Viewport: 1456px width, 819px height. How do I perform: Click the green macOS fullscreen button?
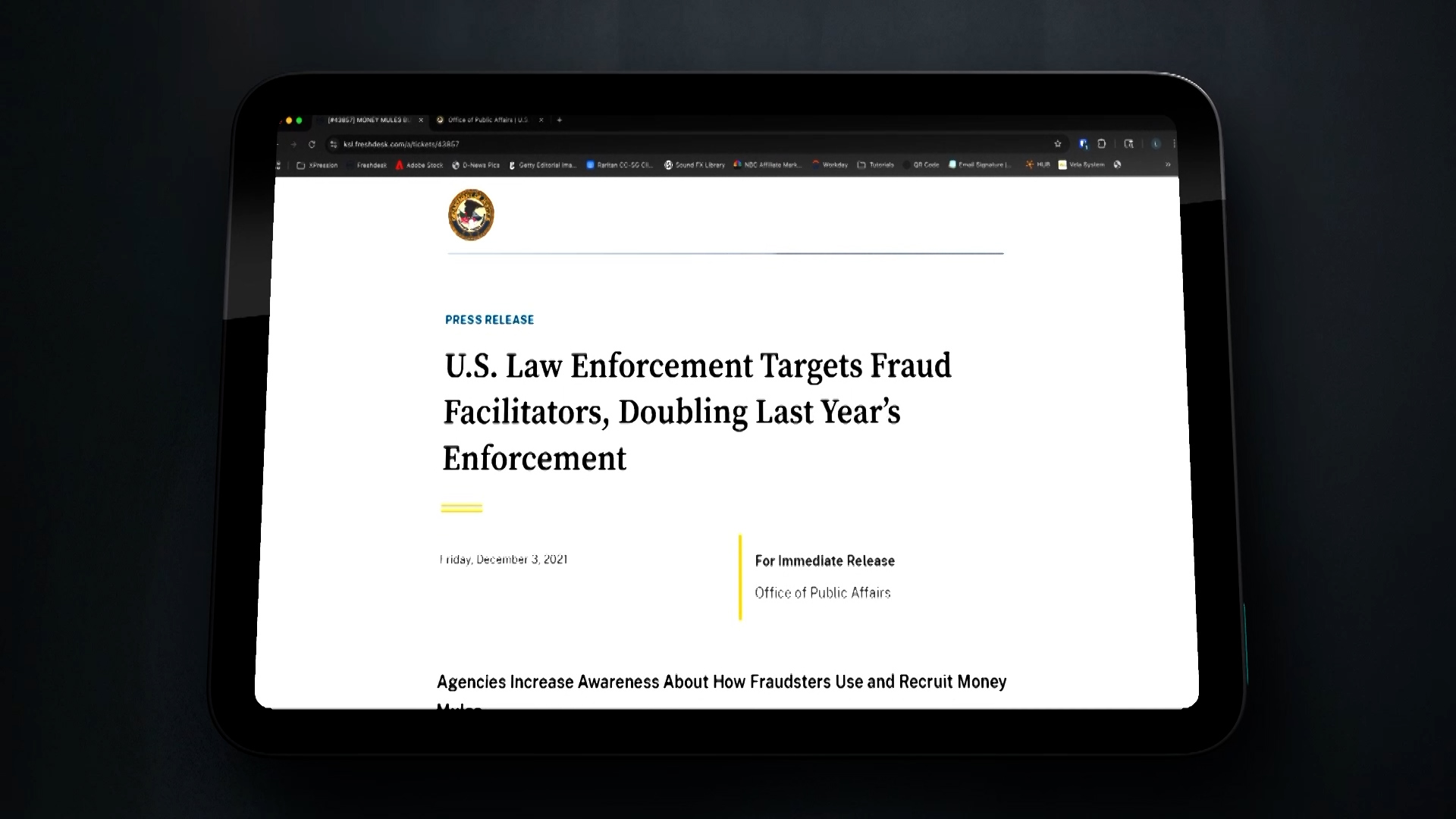pos(299,121)
